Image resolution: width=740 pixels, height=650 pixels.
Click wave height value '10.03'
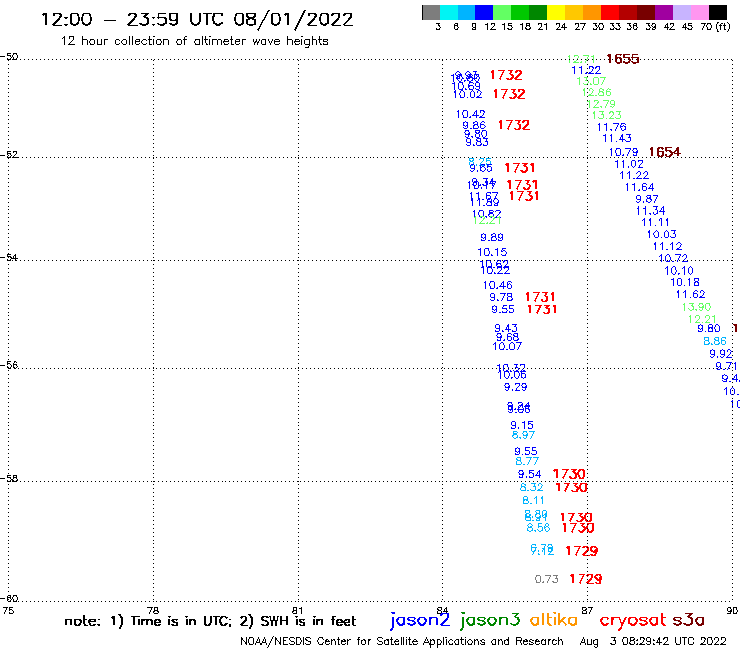point(661,234)
